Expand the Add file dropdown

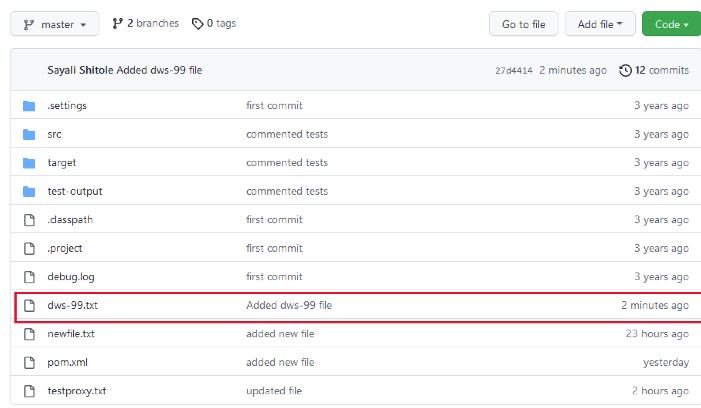point(600,24)
